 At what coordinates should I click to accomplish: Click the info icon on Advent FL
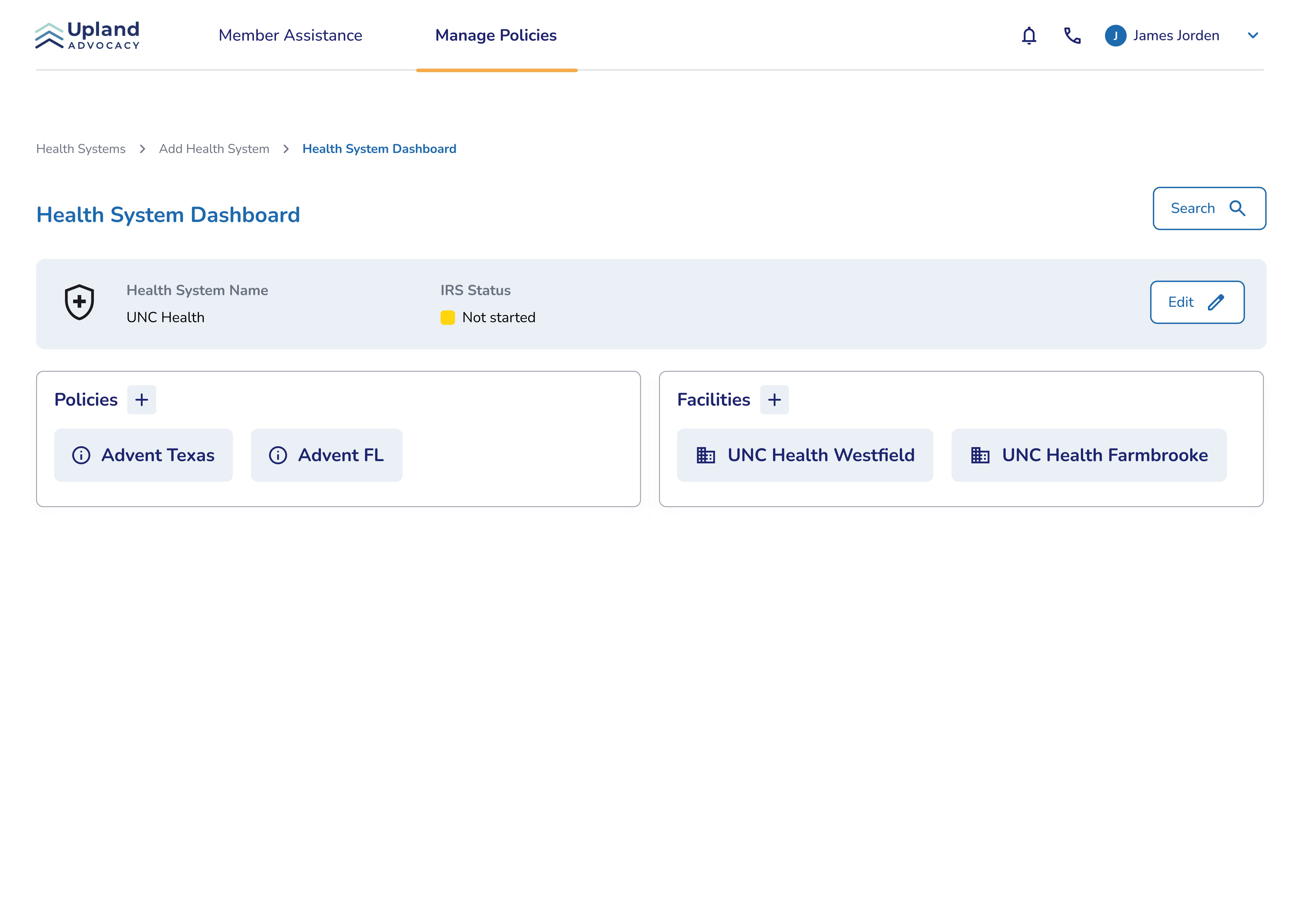coord(278,455)
